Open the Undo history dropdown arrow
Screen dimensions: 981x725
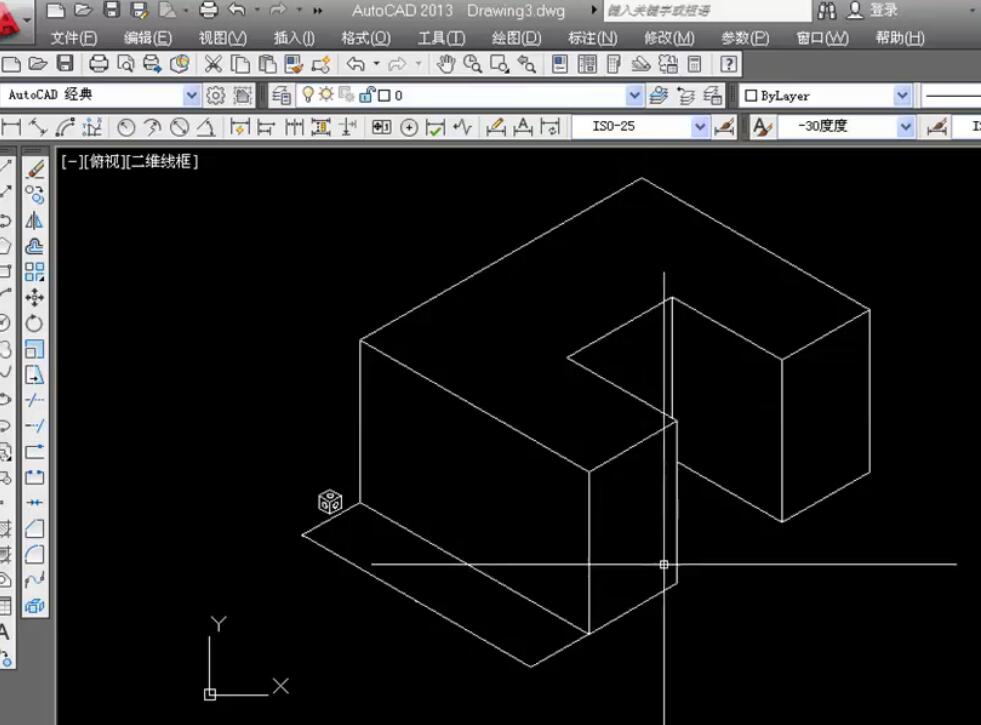pyautogui.click(x=376, y=64)
